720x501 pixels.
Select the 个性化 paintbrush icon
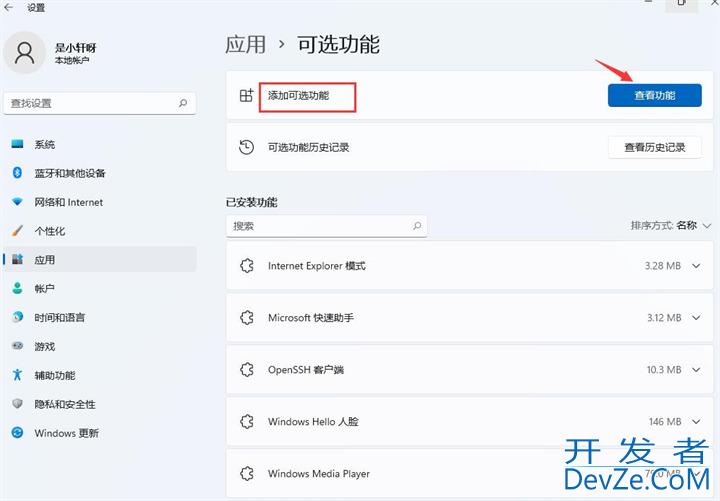click(17, 231)
